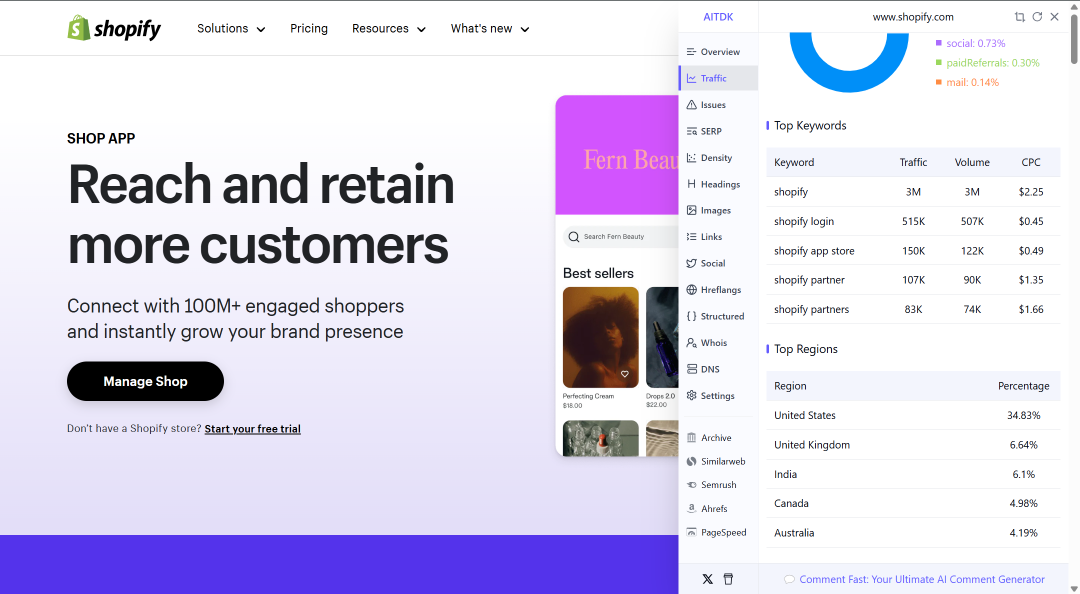Click the India region row
1080x594 pixels.
tap(913, 474)
